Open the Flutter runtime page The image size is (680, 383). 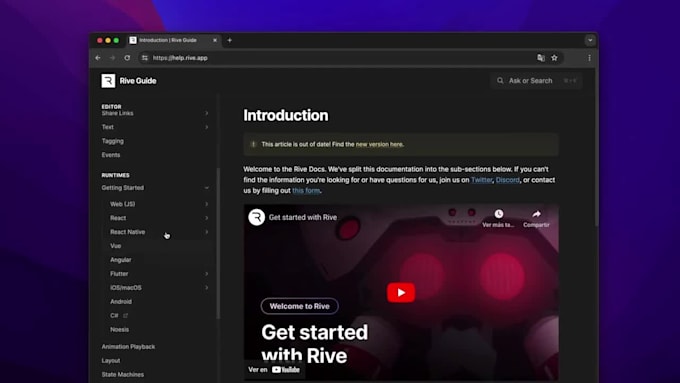[119, 274]
